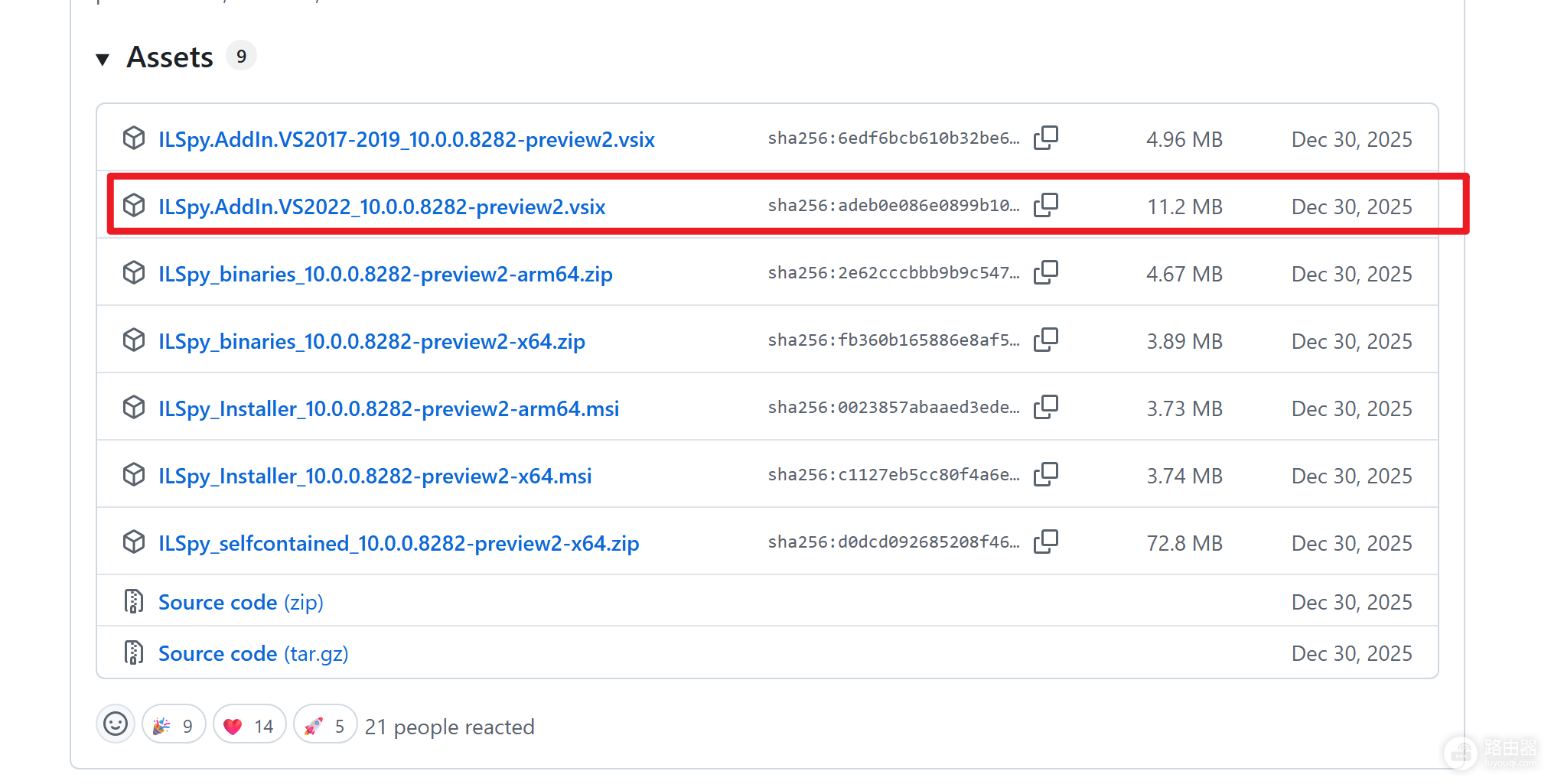Download ILSpy_selfcontained preview2-x64.zip

coord(399,543)
